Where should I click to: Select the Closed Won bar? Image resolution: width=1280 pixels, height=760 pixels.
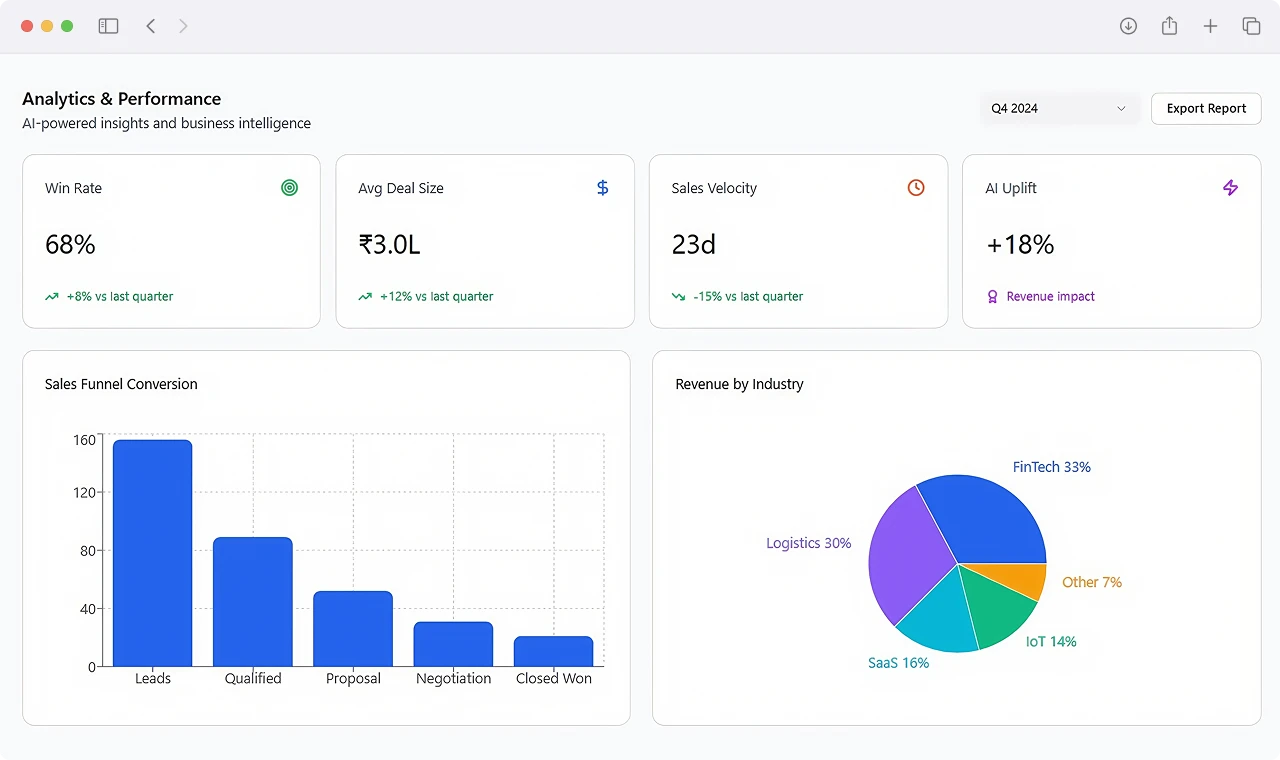tap(554, 651)
